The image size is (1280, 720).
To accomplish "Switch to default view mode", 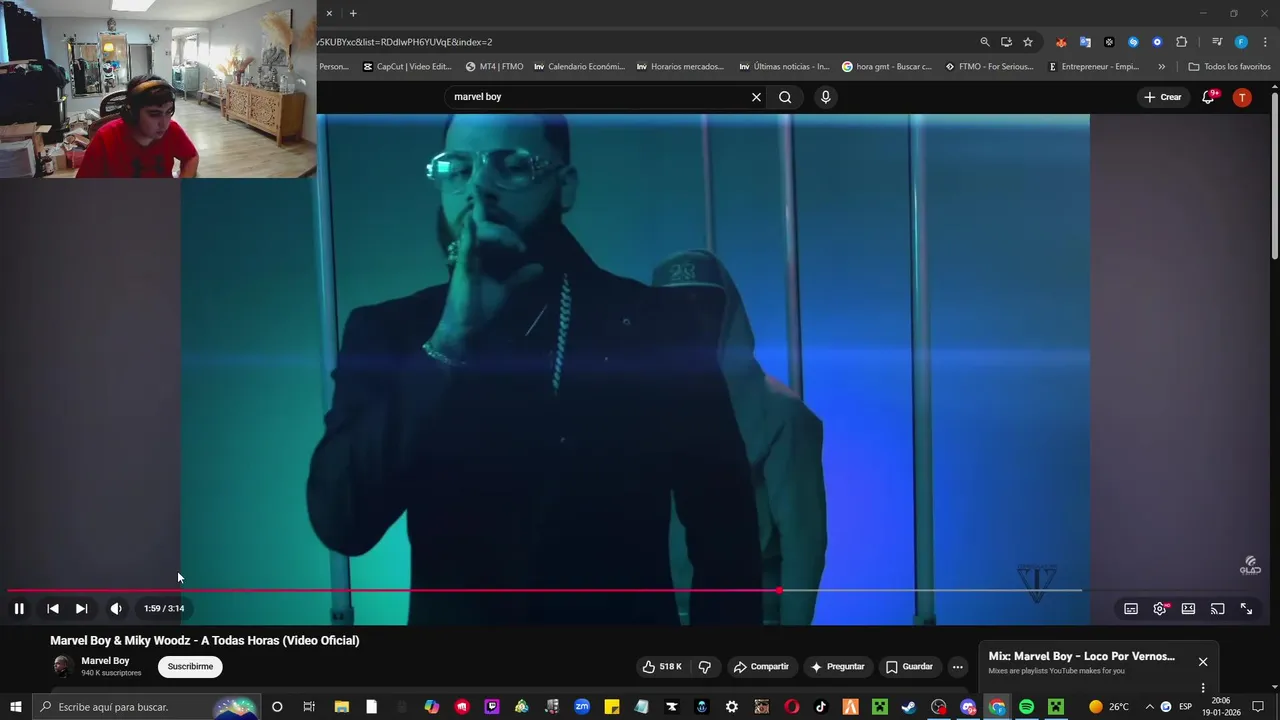I will [1188, 608].
